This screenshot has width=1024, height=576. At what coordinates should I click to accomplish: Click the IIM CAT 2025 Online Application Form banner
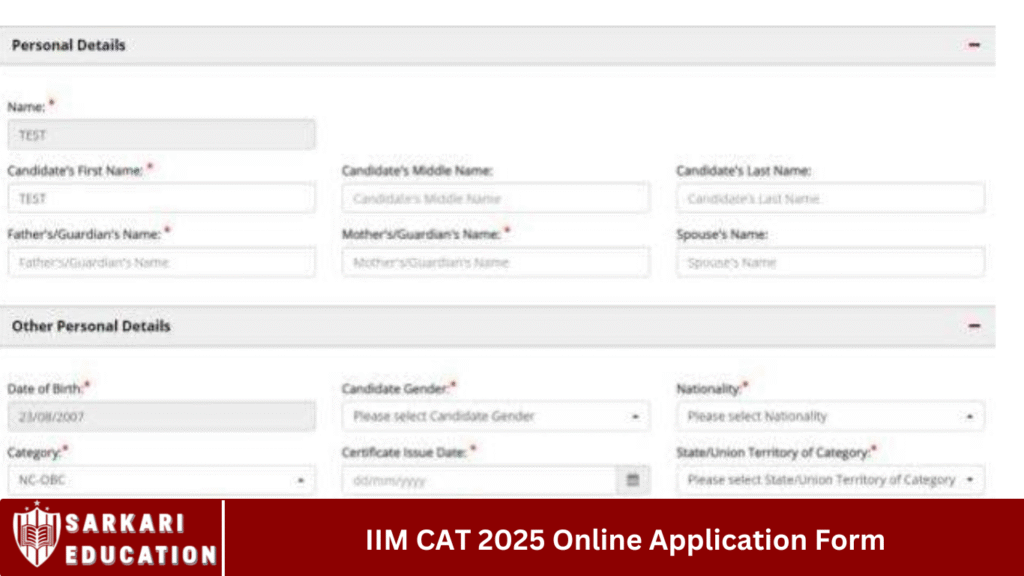pos(624,540)
